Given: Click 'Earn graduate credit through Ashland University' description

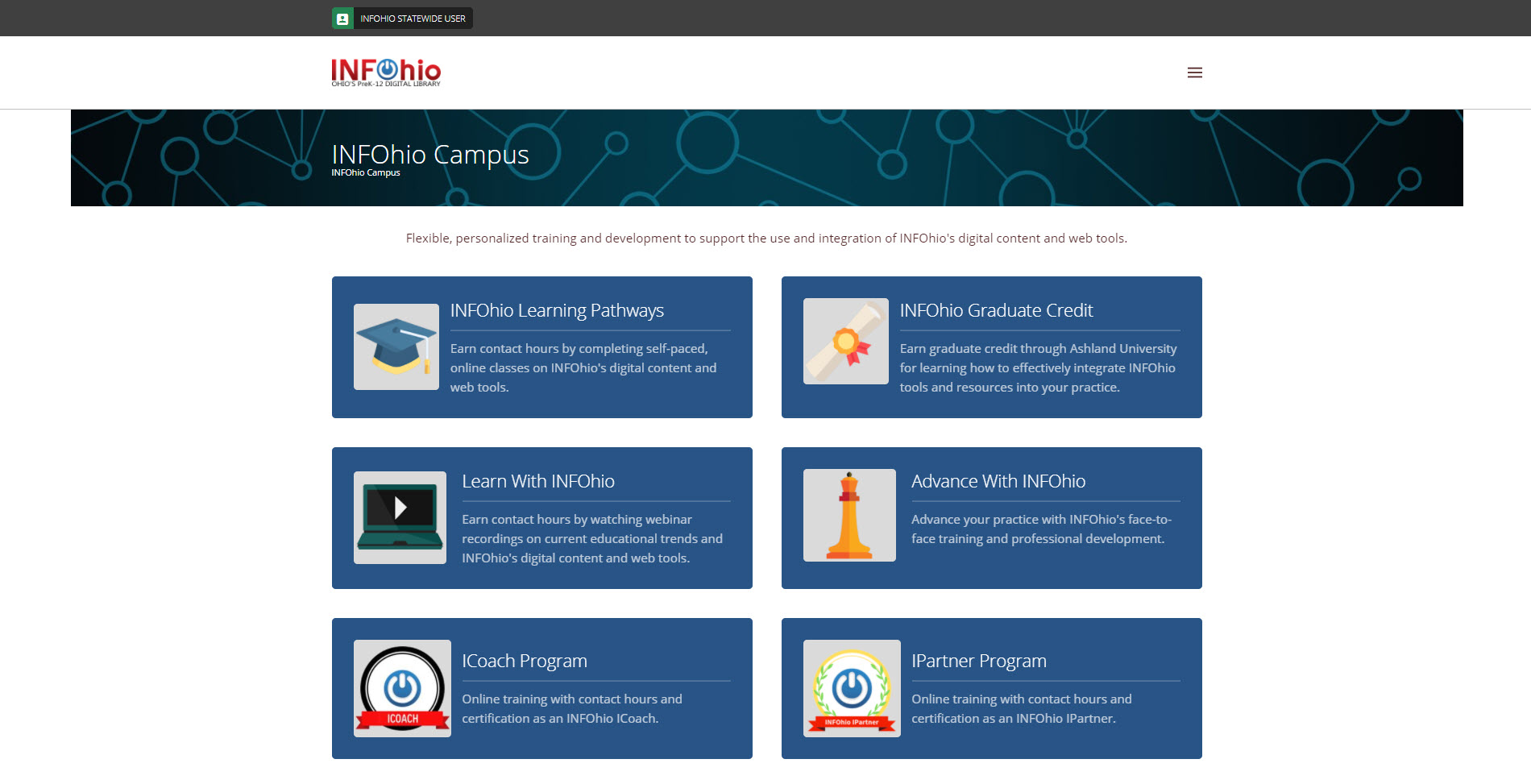Looking at the screenshot, I should tap(1038, 367).
